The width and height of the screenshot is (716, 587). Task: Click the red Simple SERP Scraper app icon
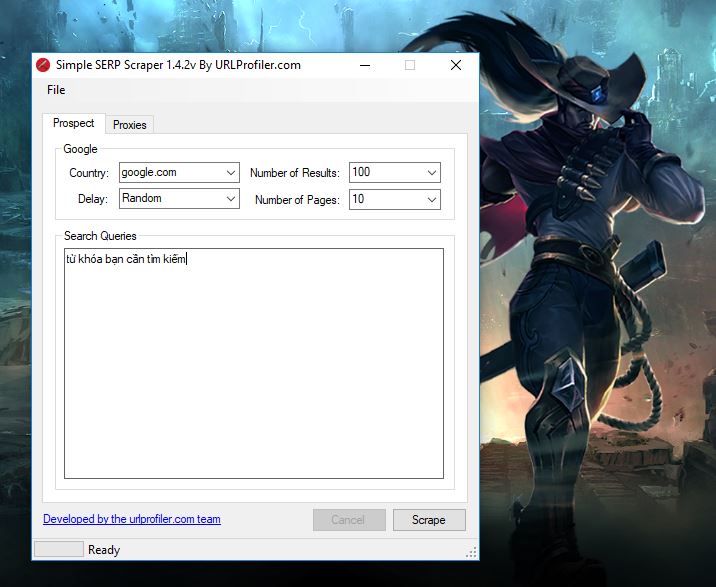tap(43, 65)
